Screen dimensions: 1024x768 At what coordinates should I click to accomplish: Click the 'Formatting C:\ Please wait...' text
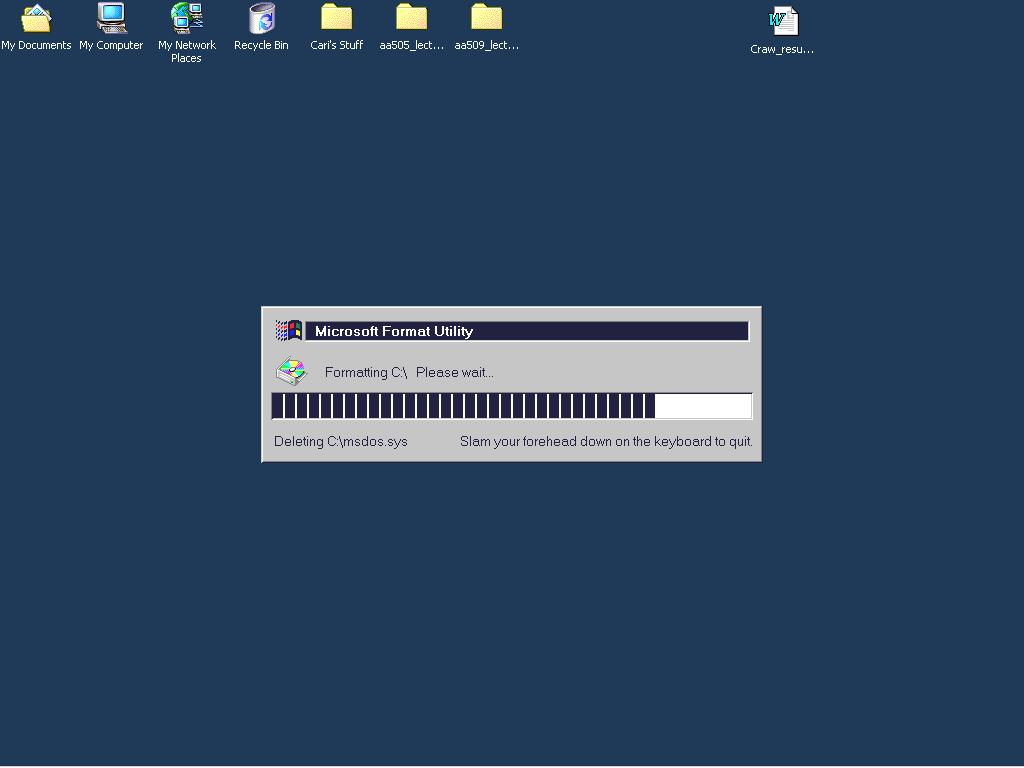[x=409, y=372]
